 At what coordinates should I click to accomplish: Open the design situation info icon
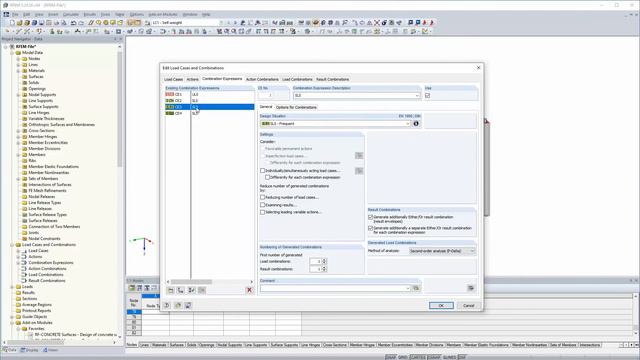[x=416, y=124]
